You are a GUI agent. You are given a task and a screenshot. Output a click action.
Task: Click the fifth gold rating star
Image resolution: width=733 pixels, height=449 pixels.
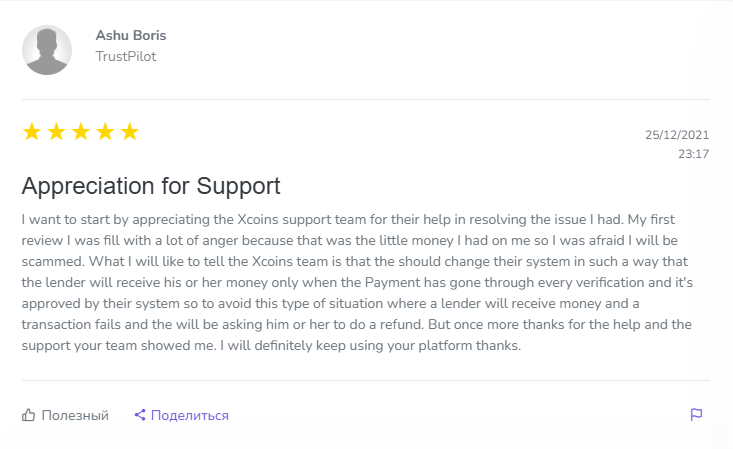pos(130,132)
